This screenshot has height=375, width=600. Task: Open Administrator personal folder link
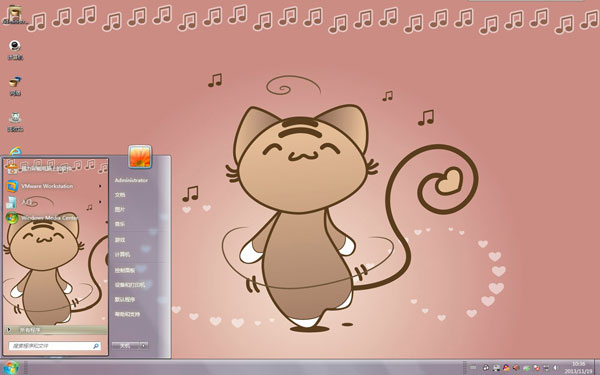[131, 180]
